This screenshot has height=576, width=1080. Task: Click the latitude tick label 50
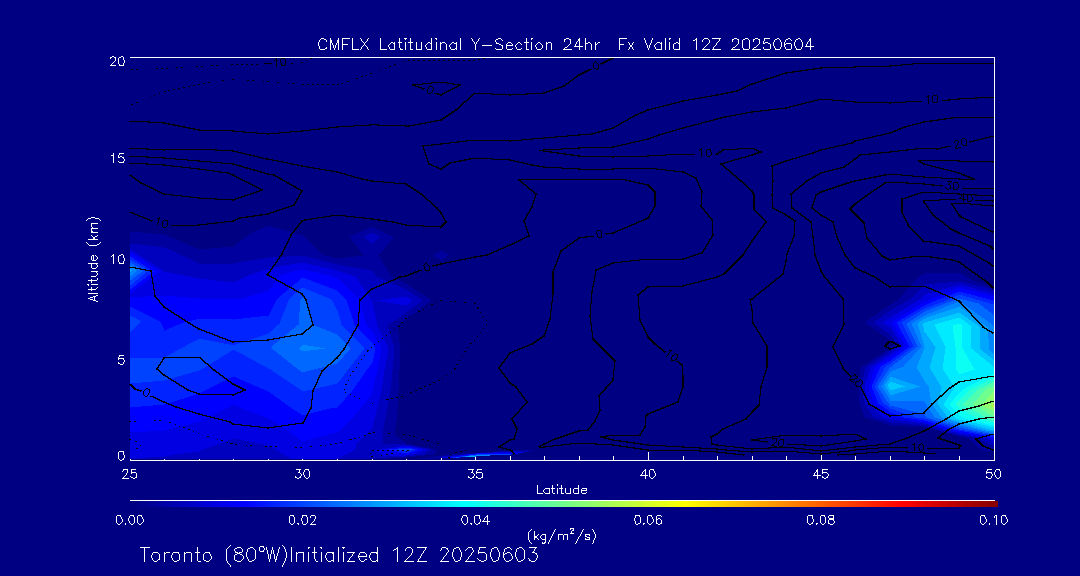coord(994,474)
